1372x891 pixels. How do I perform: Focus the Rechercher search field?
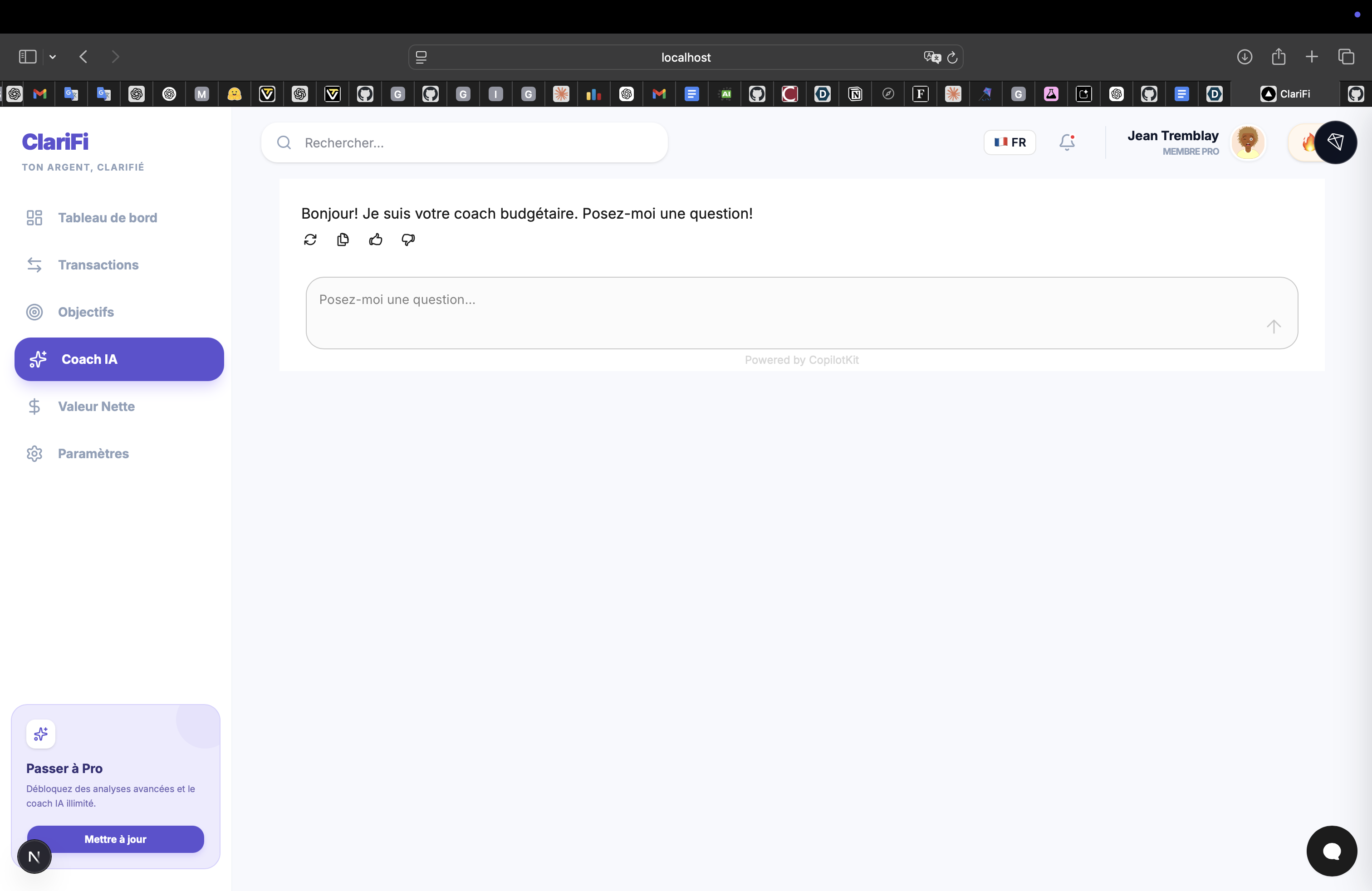point(479,142)
